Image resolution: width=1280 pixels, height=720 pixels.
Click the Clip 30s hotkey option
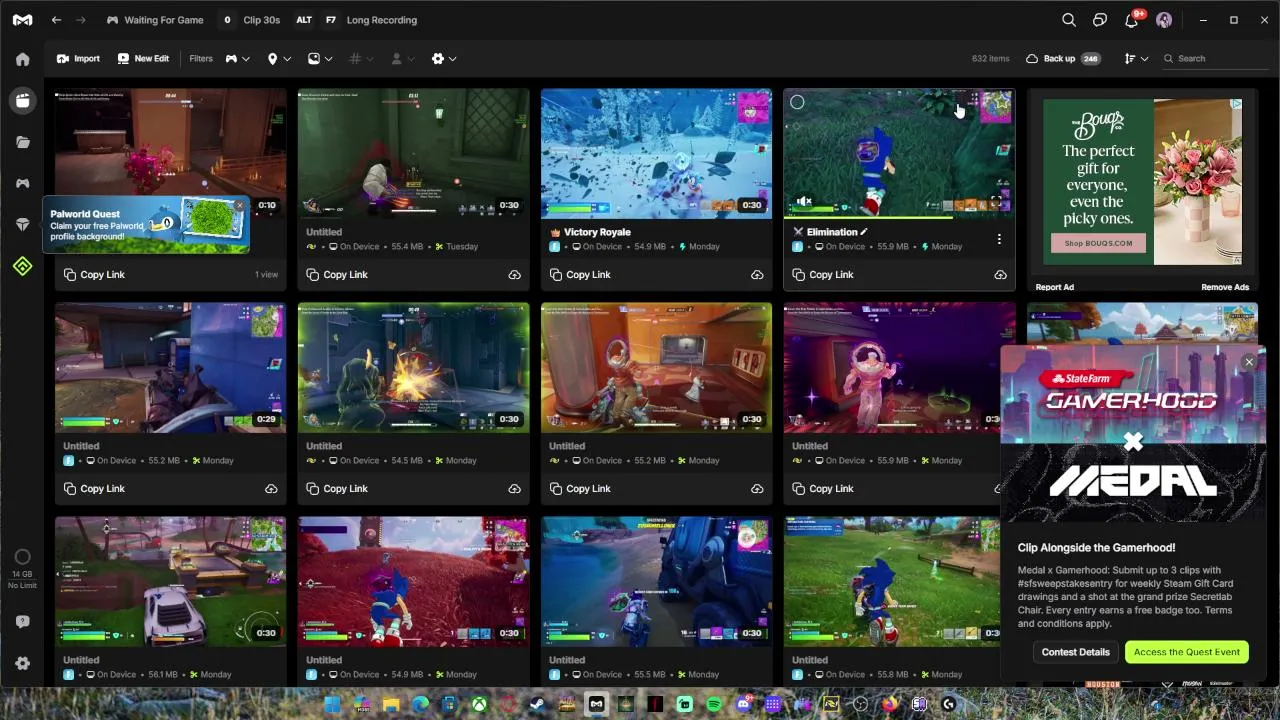(x=251, y=20)
